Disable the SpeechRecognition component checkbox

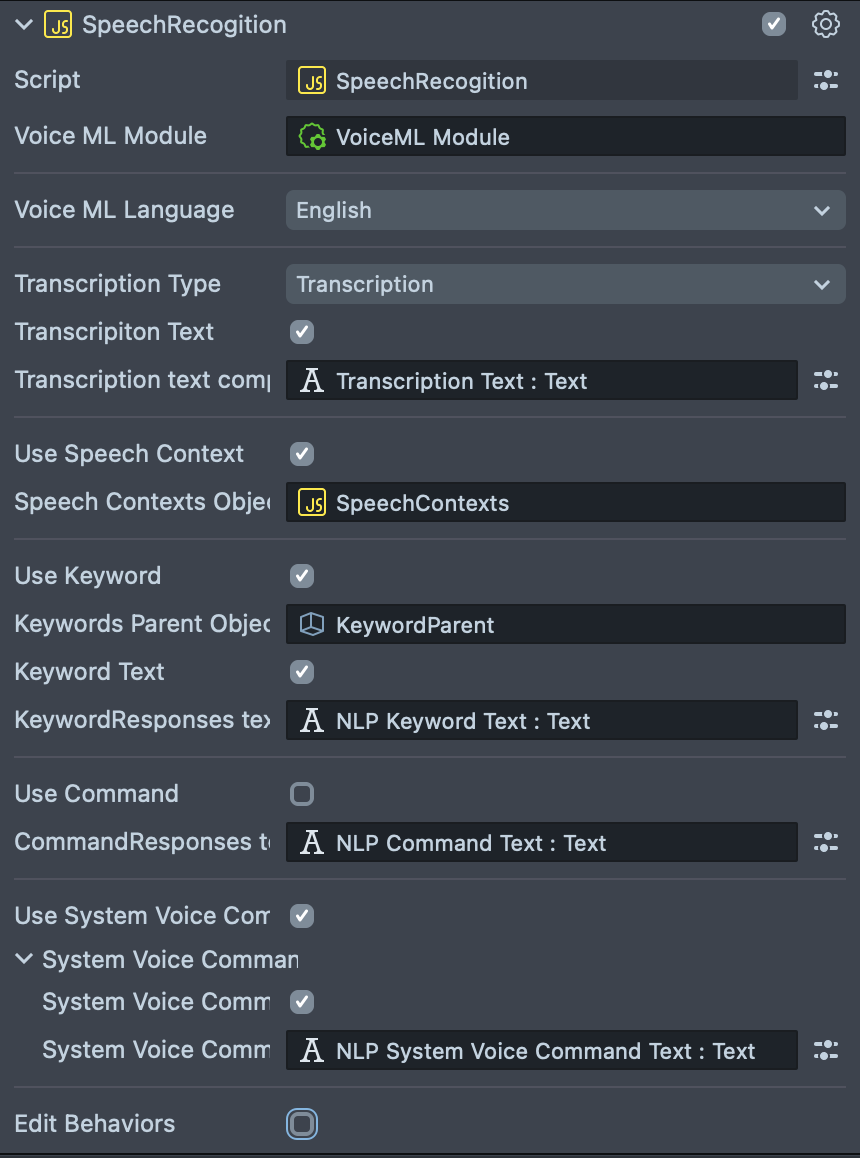tap(774, 25)
